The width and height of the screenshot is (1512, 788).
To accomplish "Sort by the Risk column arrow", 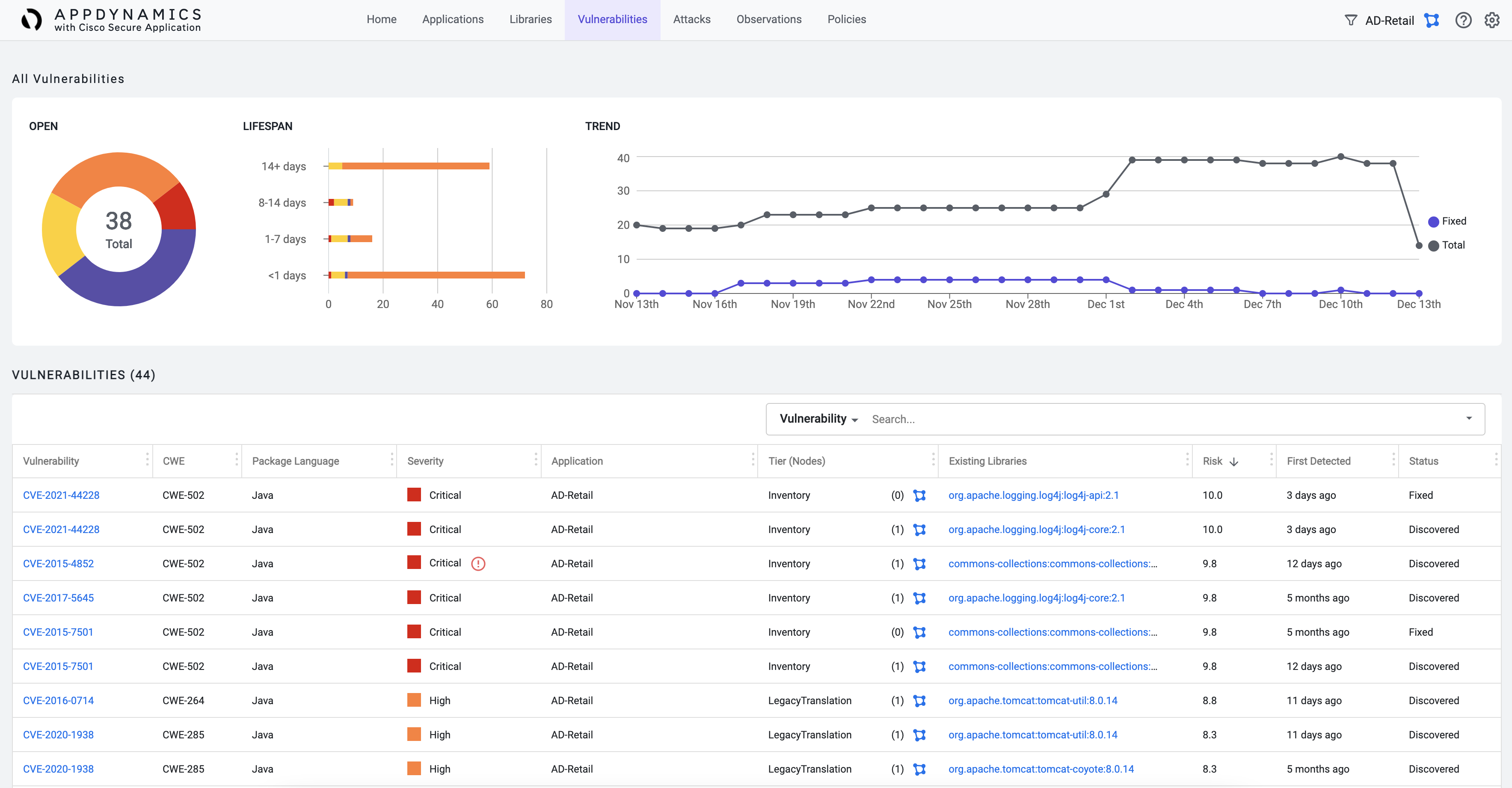I will point(1234,462).
